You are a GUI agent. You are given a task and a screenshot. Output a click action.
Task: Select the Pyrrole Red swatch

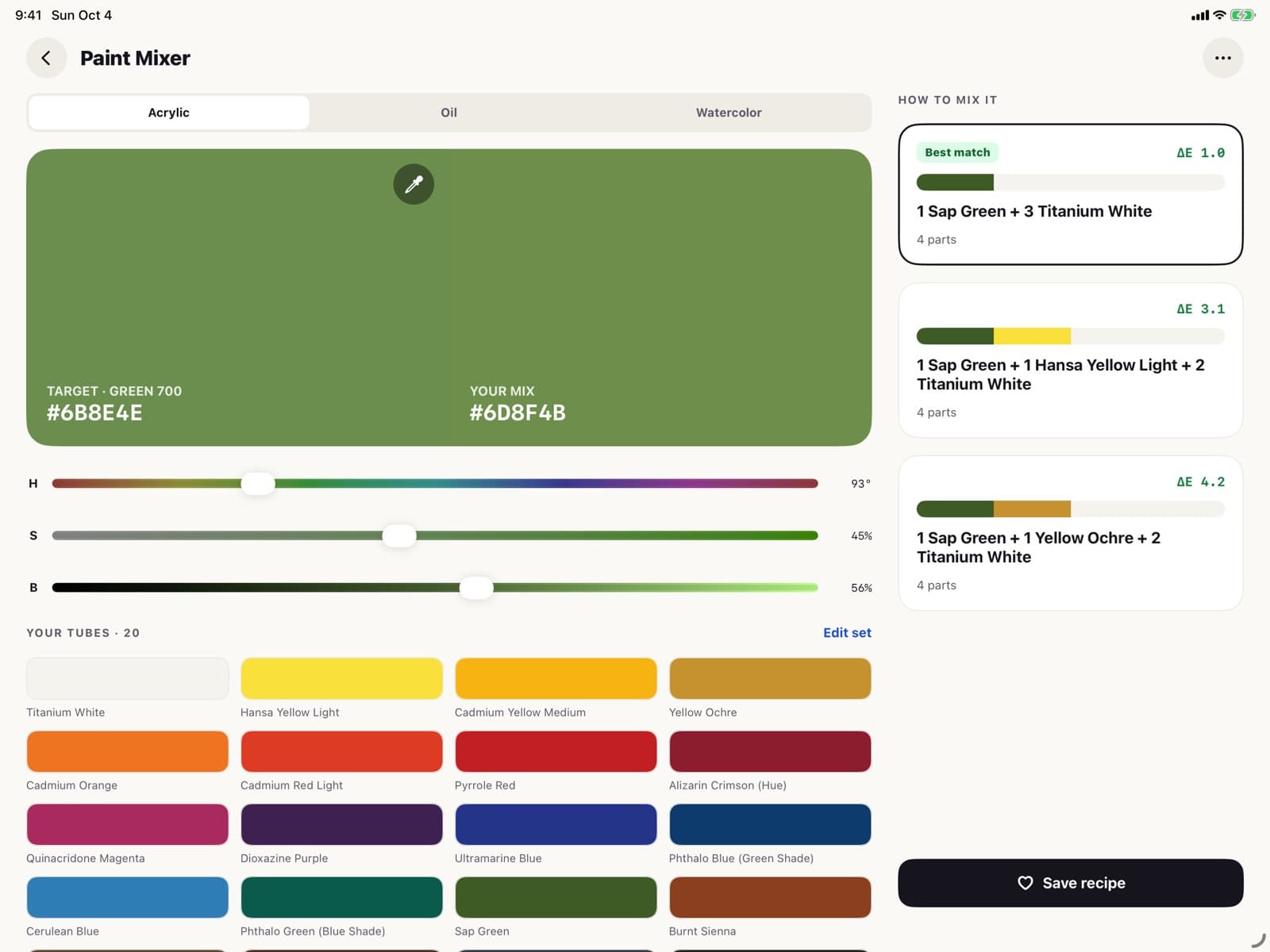click(x=556, y=751)
